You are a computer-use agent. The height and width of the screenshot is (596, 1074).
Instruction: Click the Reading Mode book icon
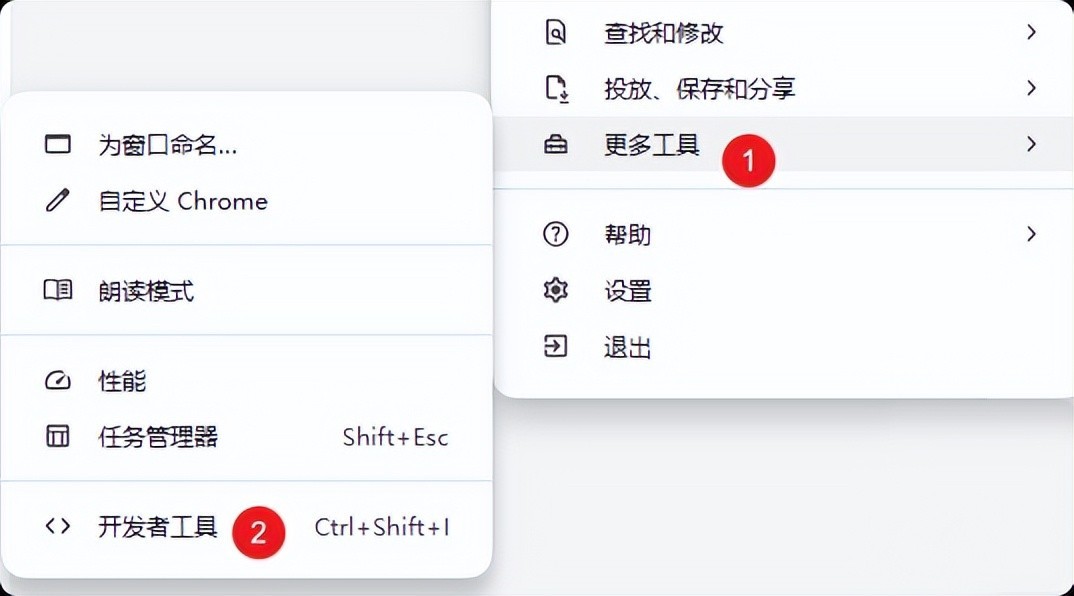point(58,291)
